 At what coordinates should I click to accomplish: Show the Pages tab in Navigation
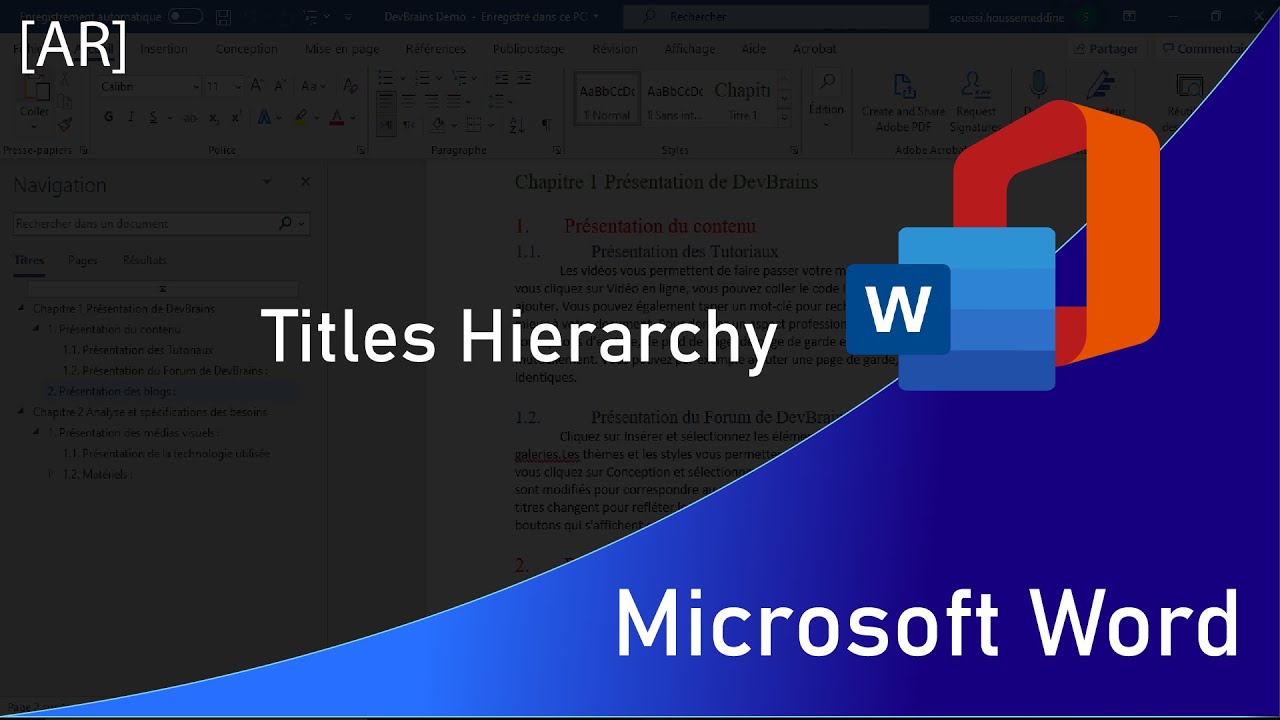83,260
